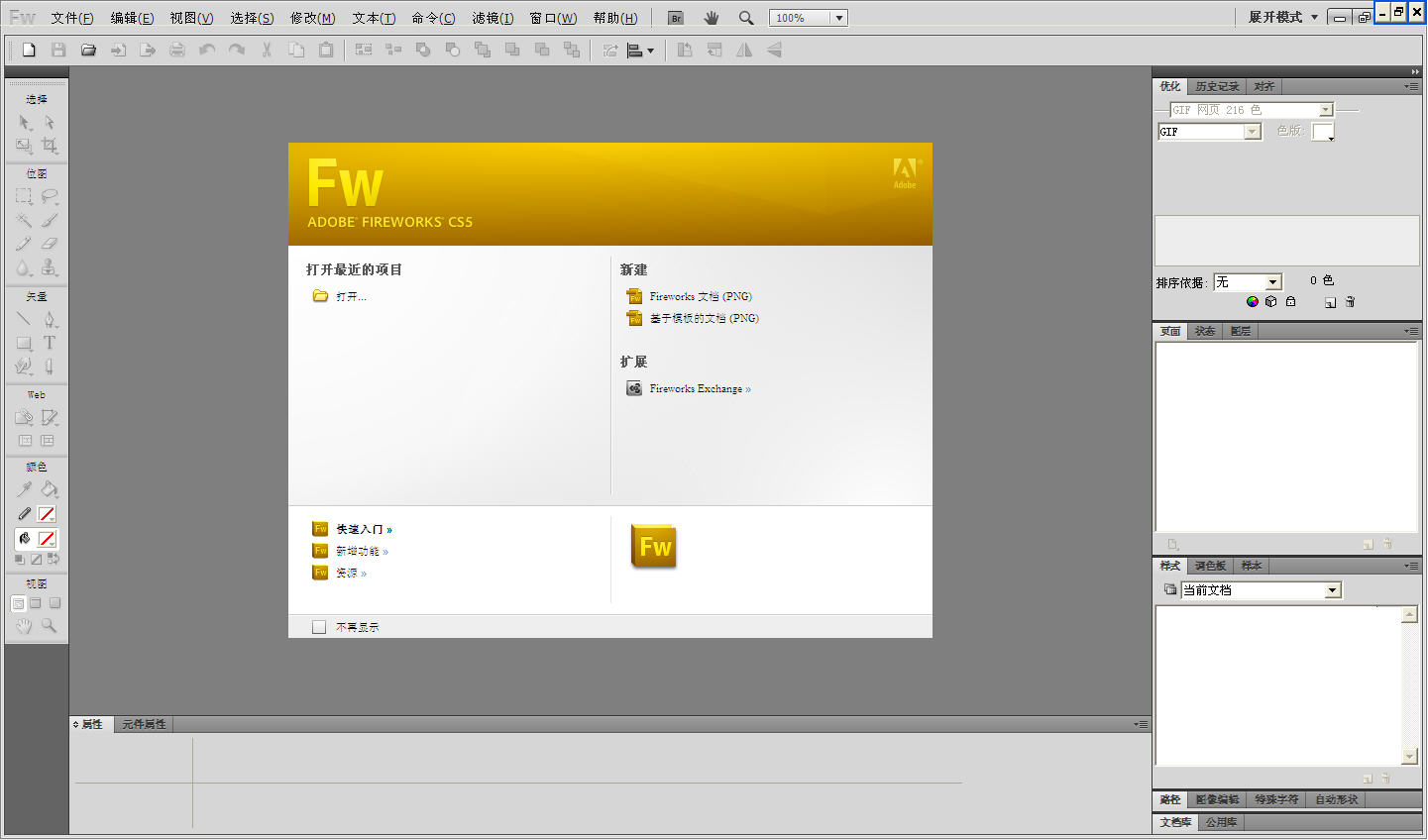Click the scrollbar up arrow in Styles panel
Viewport: 1428px width, 840px height.
coord(1410,612)
